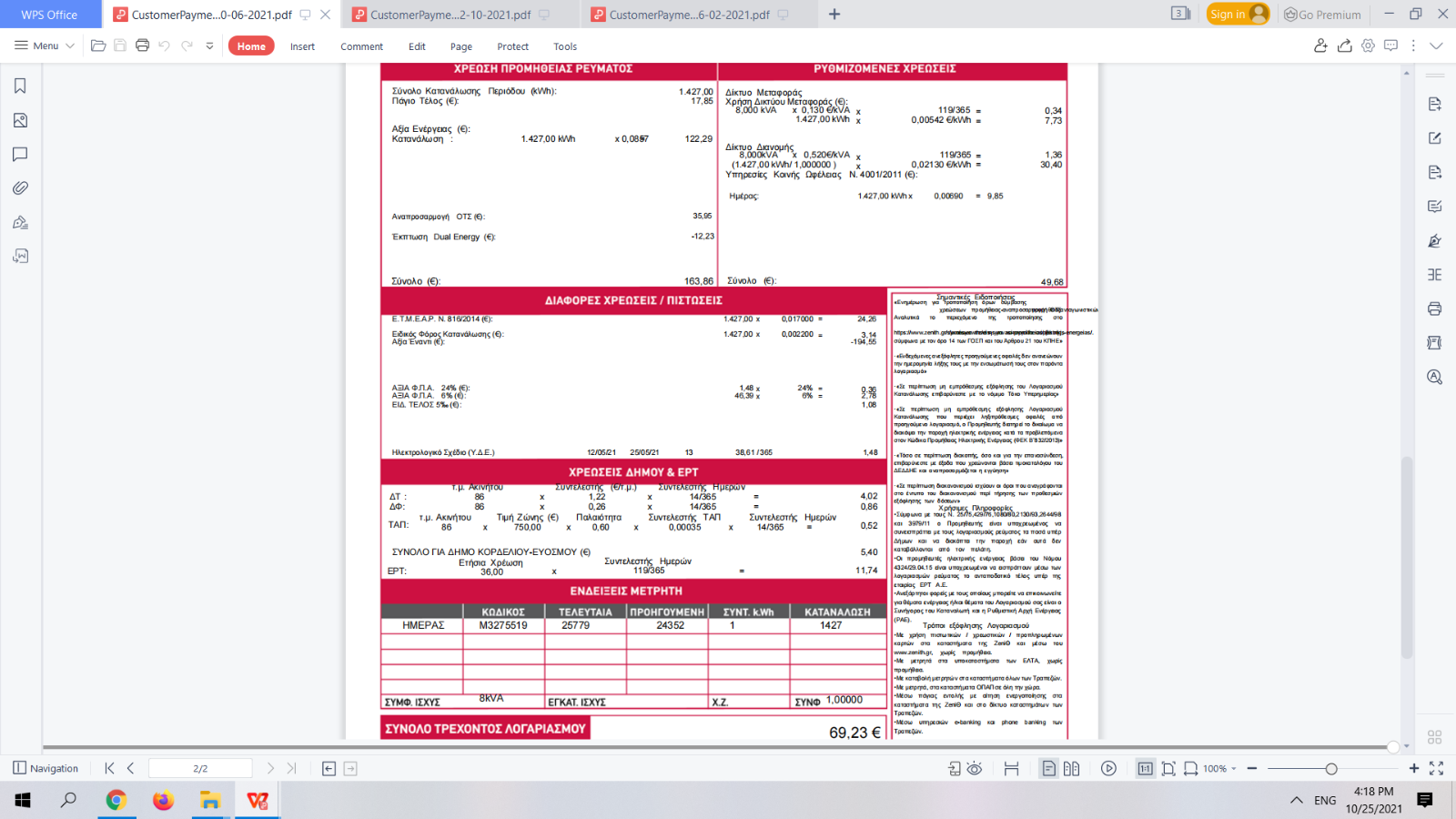Open the settings gear icon top right

1368,45
